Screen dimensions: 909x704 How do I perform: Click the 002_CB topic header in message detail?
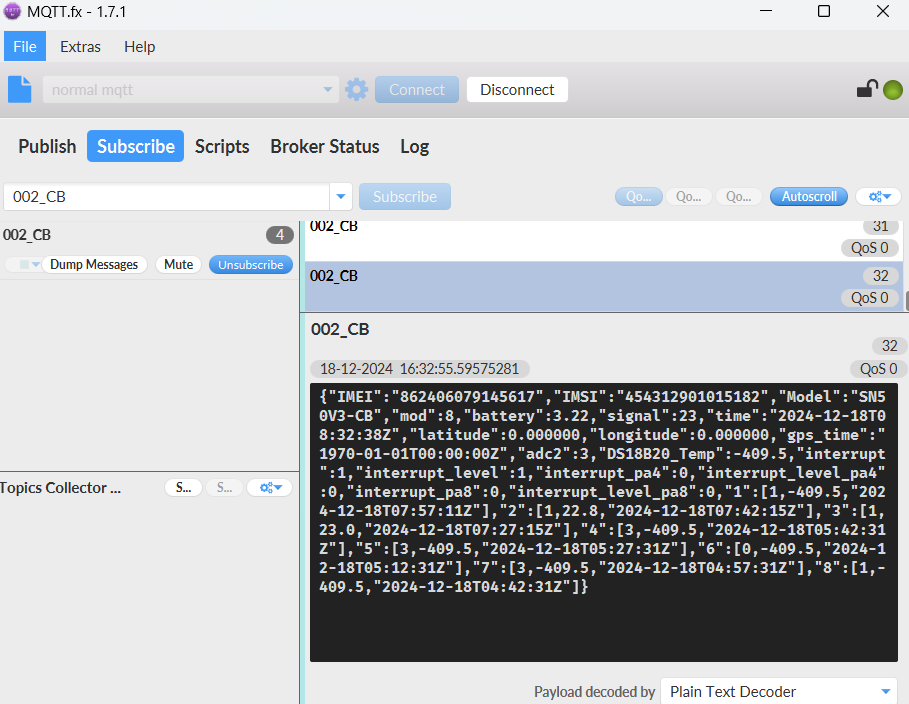(340, 329)
